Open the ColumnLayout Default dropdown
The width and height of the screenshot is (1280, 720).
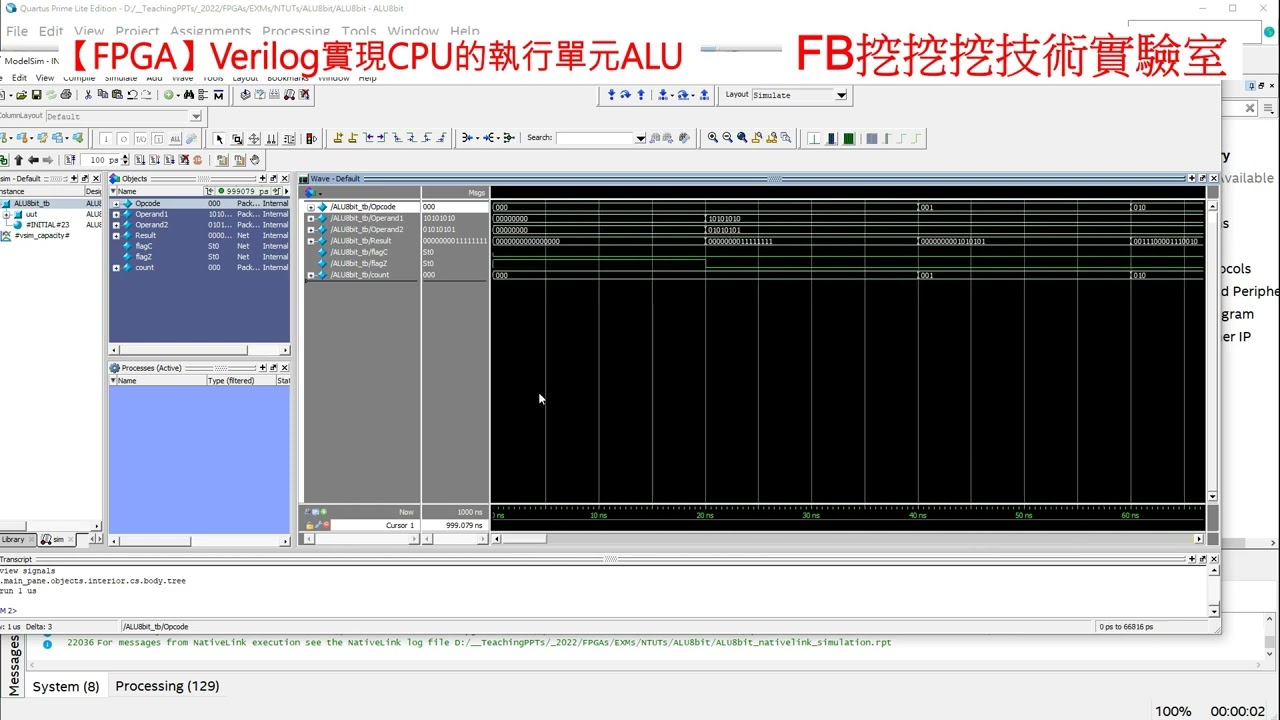point(195,116)
